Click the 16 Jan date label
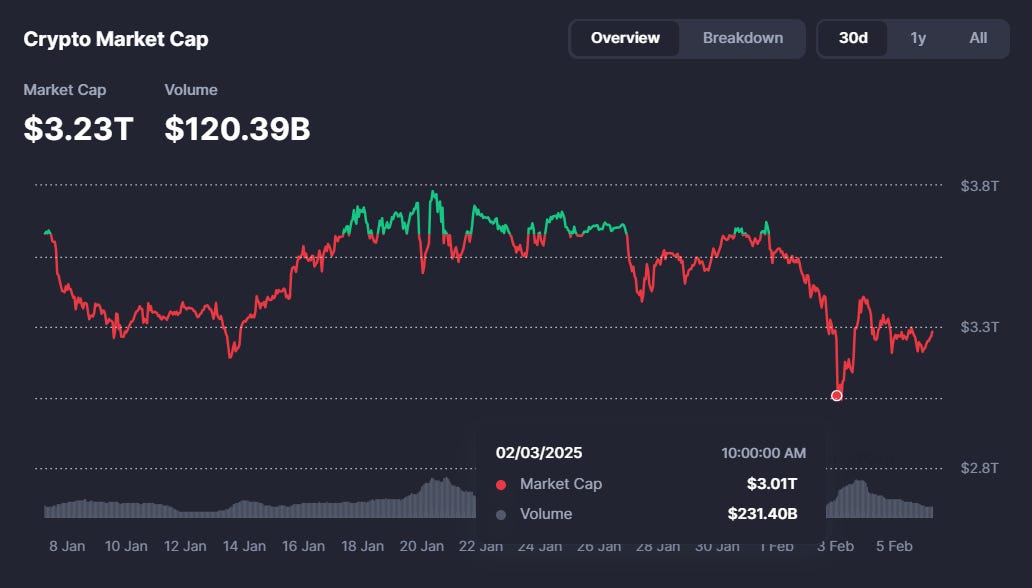Viewport: 1032px width, 588px height. point(303,547)
